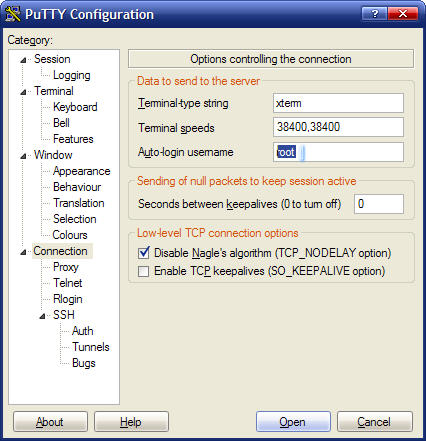426x441 pixels.
Task: Open Appearance settings
Action: (x=81, y=171)
